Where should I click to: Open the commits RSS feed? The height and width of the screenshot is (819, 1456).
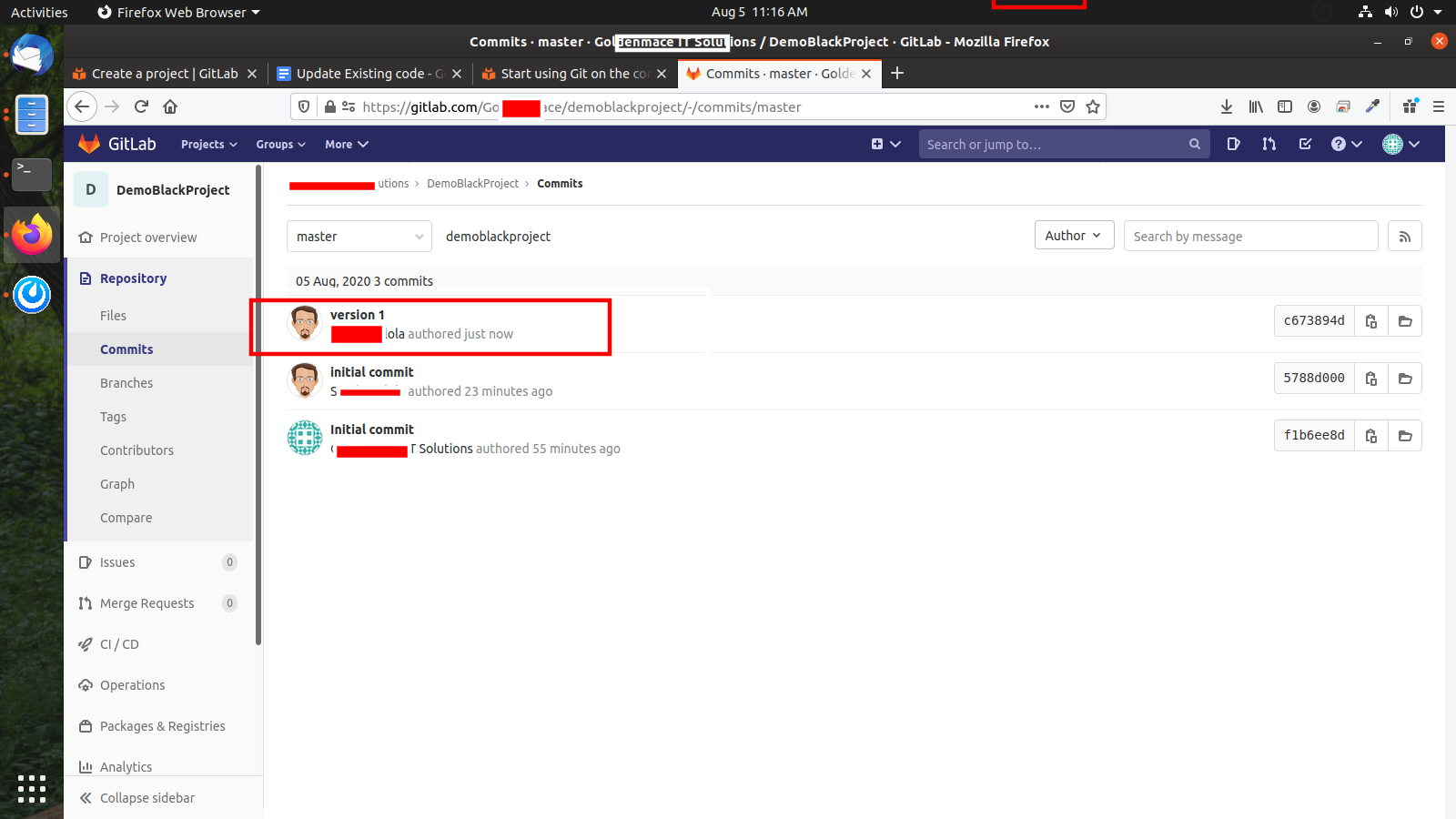point(1404,237)
